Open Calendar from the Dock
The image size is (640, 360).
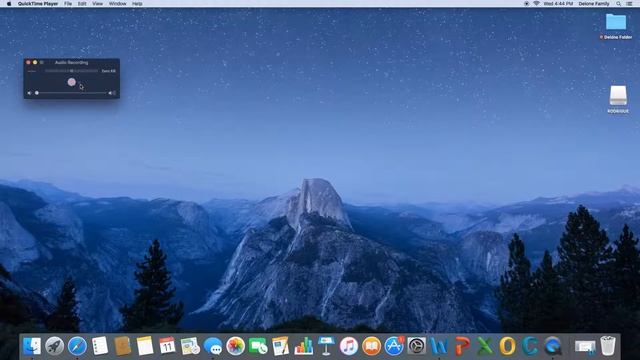click(x=167, y=346)
